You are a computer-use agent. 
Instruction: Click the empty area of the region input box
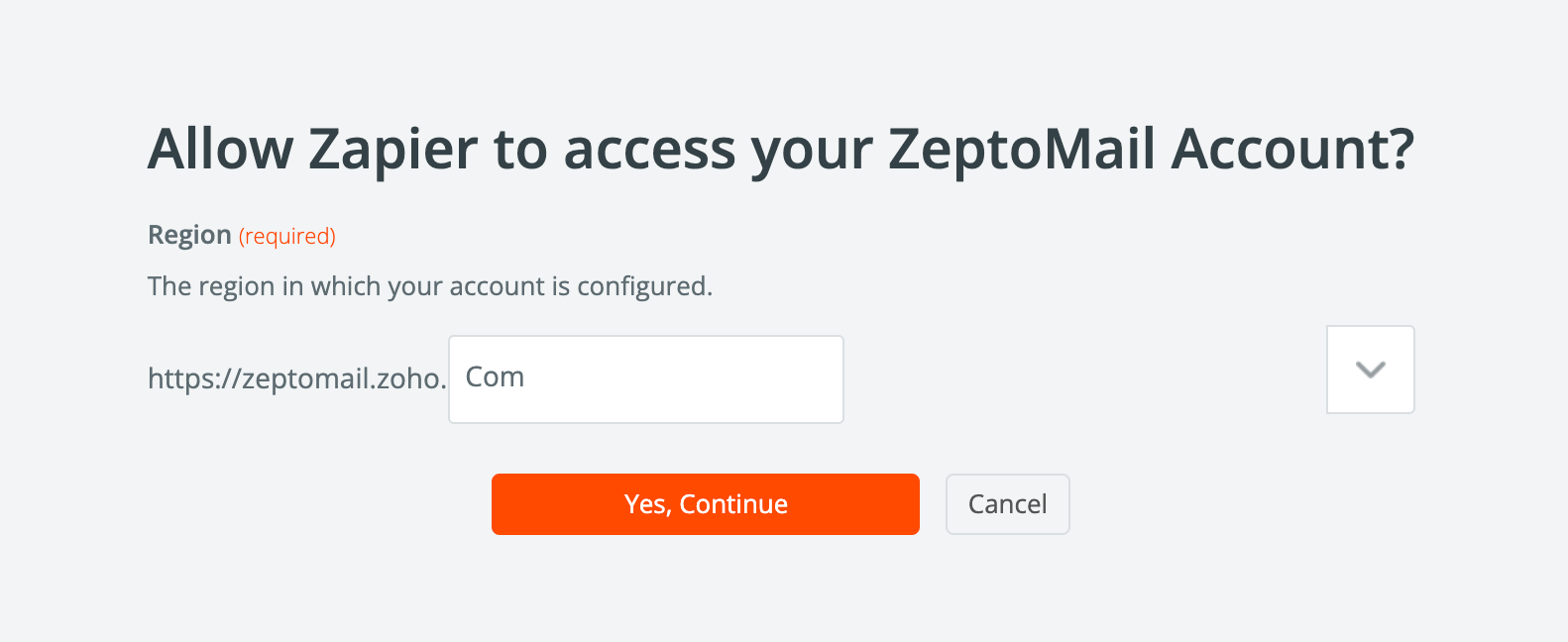694,379
